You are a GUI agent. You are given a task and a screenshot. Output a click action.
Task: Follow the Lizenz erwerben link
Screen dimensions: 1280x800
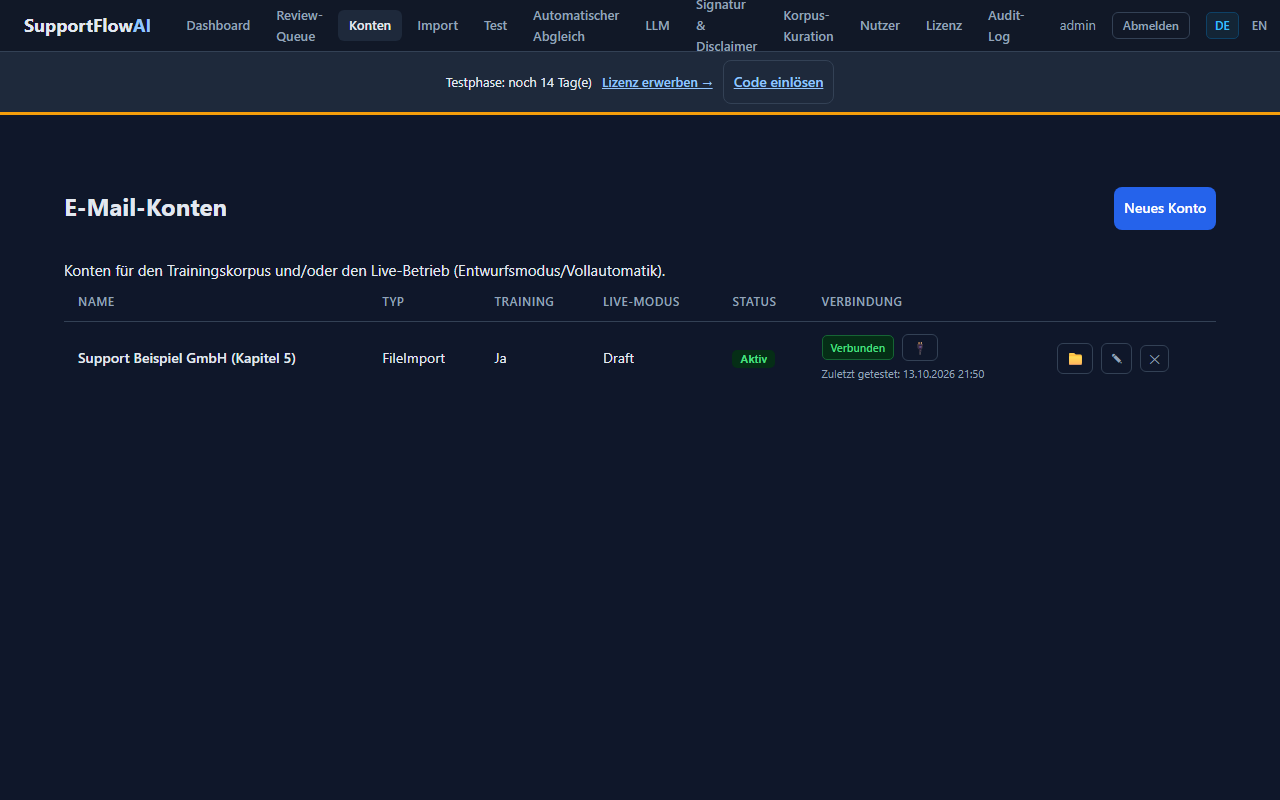[x=657, y=82]
